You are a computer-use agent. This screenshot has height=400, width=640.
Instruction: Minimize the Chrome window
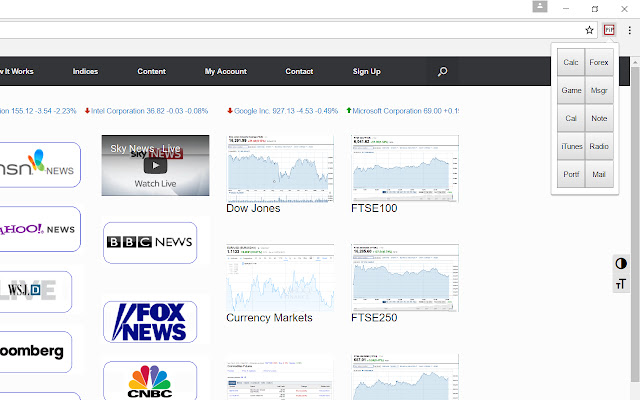[x=566, y=9]
